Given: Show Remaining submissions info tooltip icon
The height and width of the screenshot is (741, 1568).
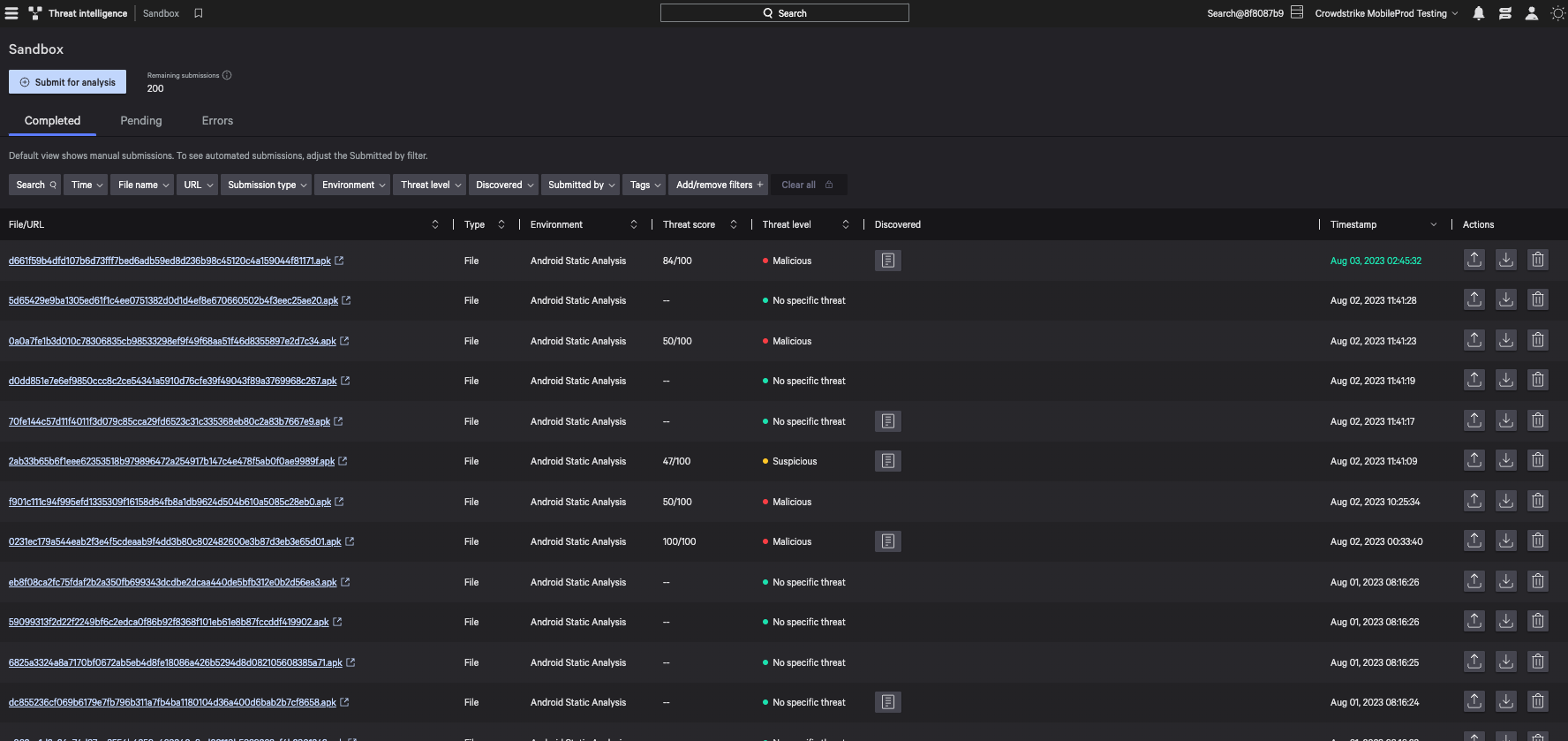Looking at the screenshot, I should (x=227, y=75).
